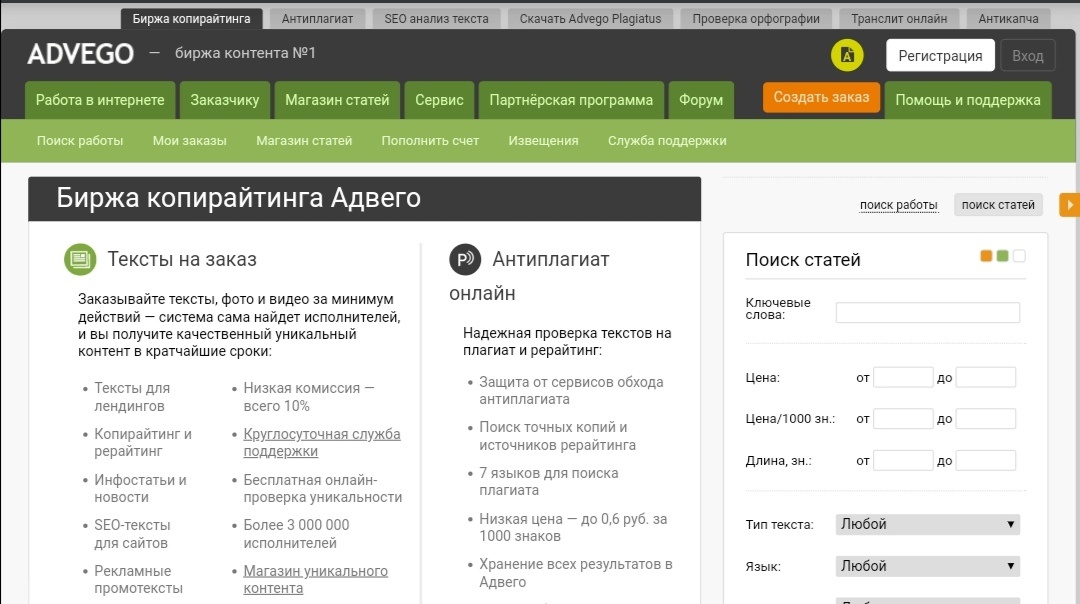Open Работа в интернете menu

(x=100, y=100)
